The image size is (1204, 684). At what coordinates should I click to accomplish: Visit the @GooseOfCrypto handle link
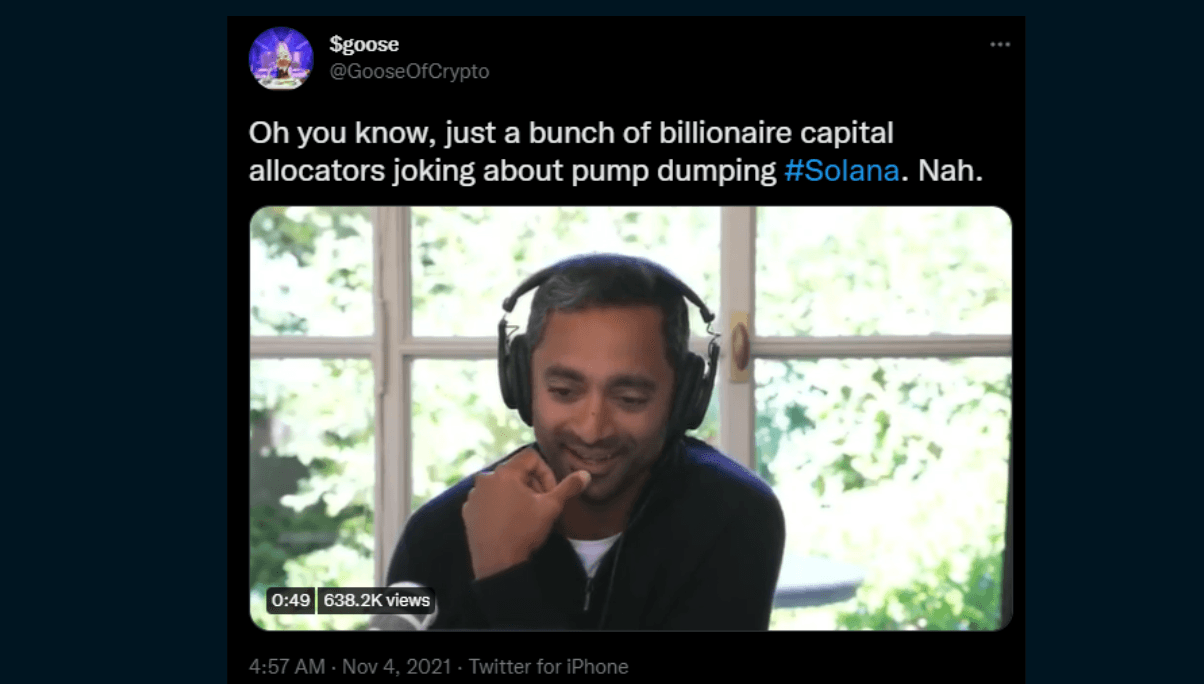pyautogui.click(x=409, y=72)
